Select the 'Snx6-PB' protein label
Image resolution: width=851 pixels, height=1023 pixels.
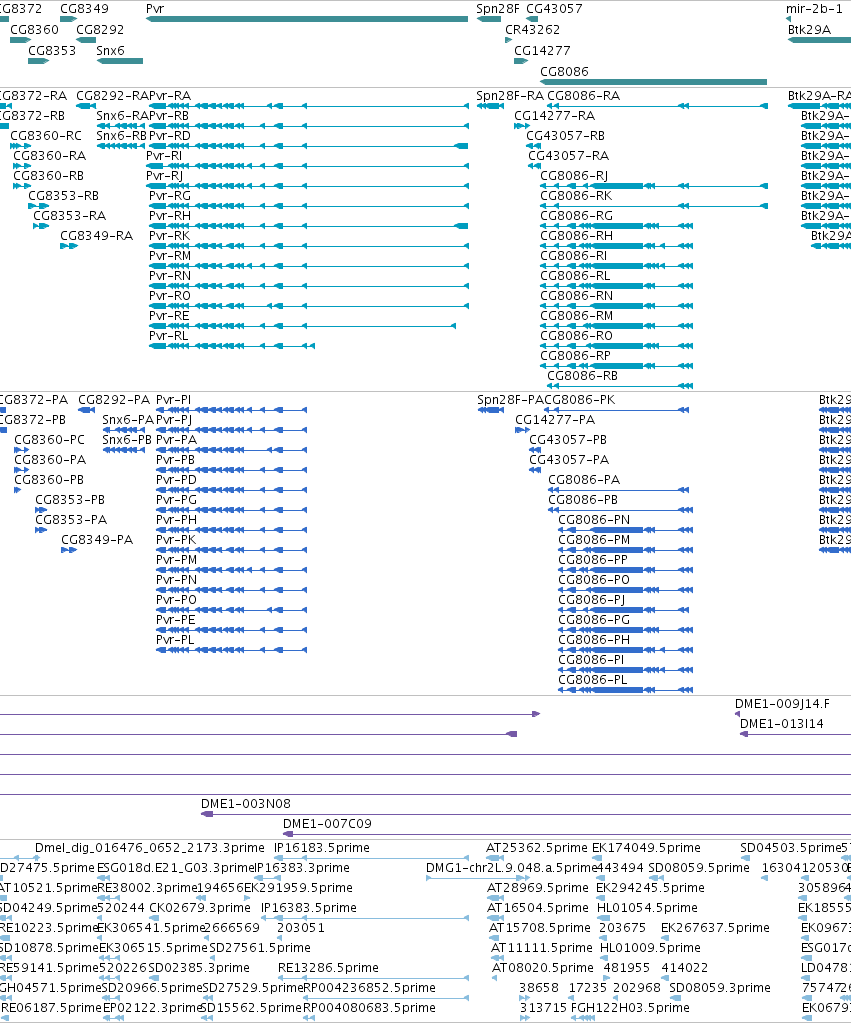click(127, 439)
